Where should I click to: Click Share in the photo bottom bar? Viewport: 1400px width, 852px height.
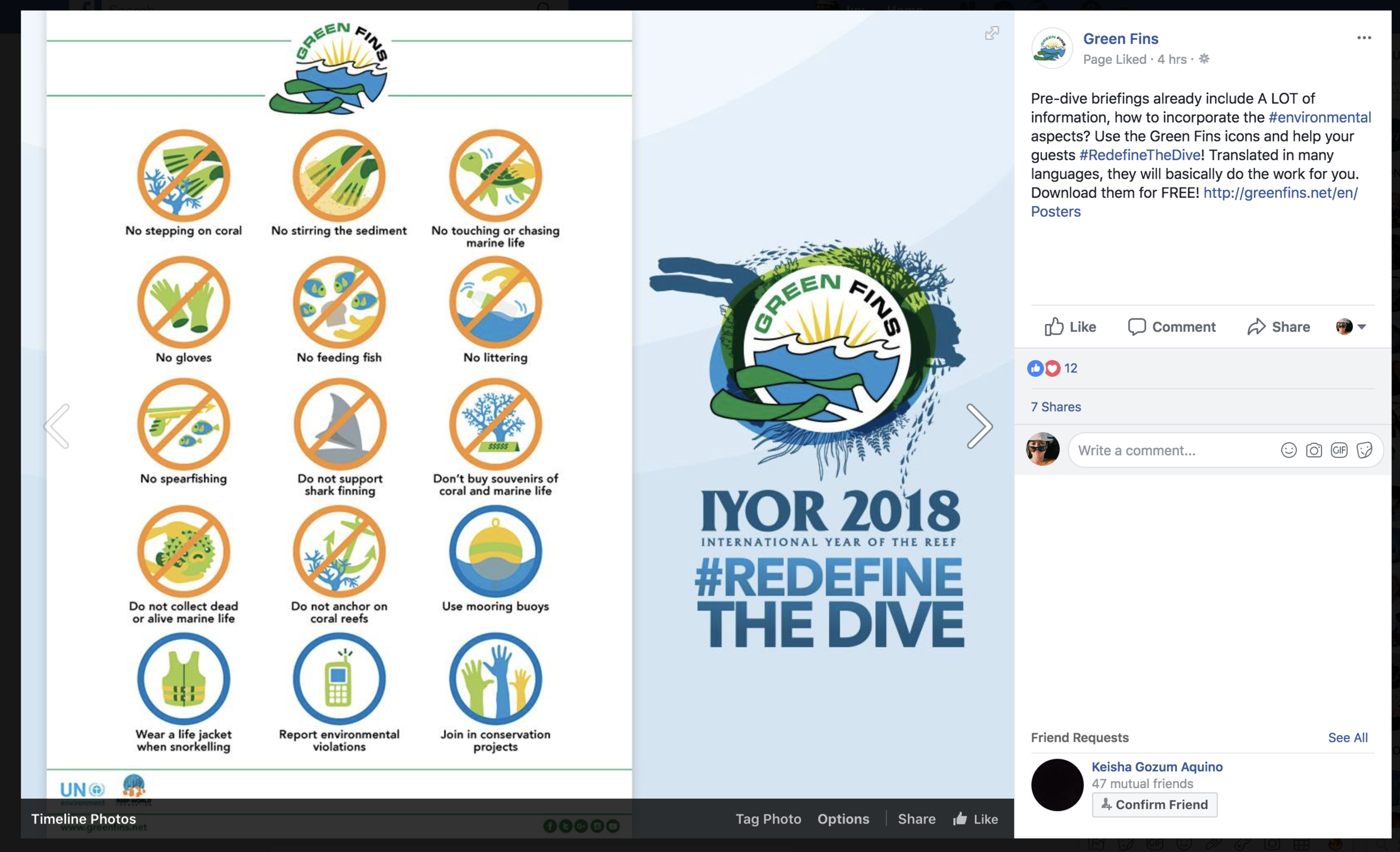pyautogui.click(x=917, y=818)
